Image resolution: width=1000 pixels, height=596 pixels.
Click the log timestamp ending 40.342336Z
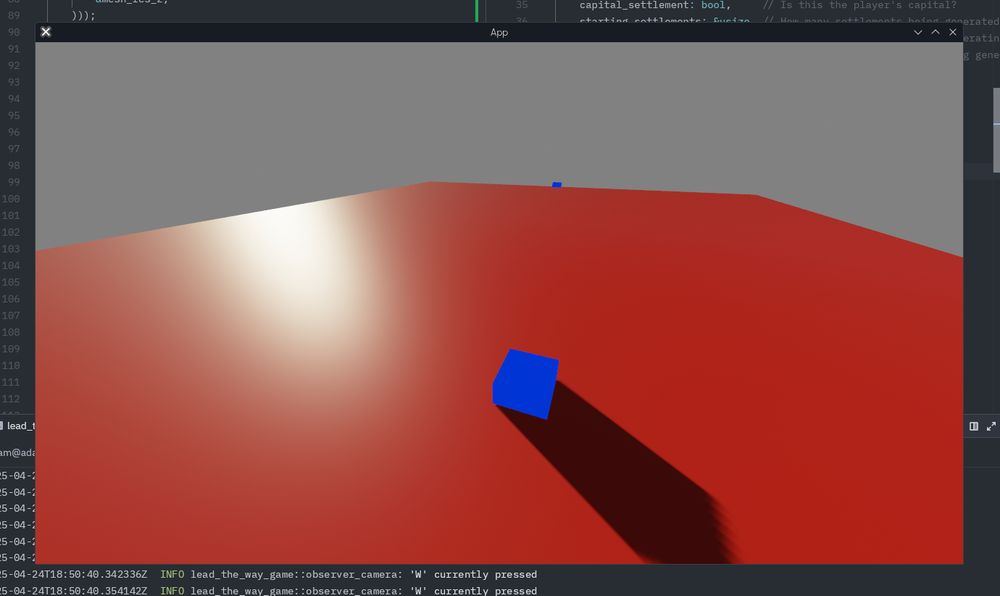click(x=73, y=574)
